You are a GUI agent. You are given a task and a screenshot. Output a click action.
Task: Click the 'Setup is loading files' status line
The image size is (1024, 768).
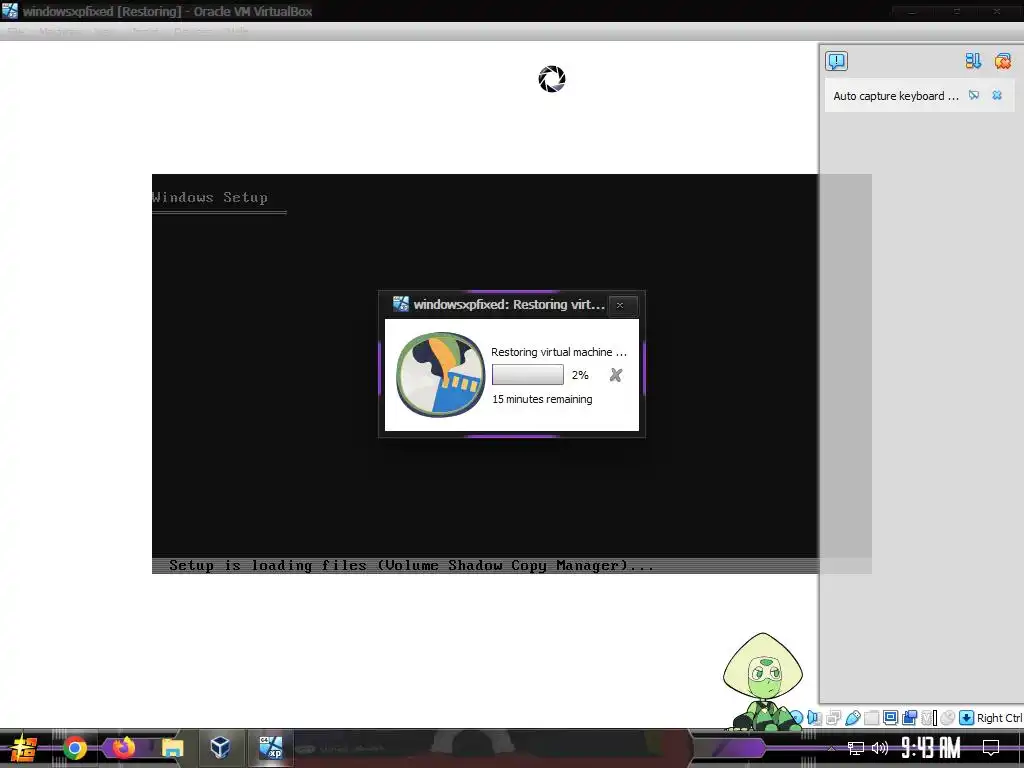pyautogui.click(x=411, y=566)
